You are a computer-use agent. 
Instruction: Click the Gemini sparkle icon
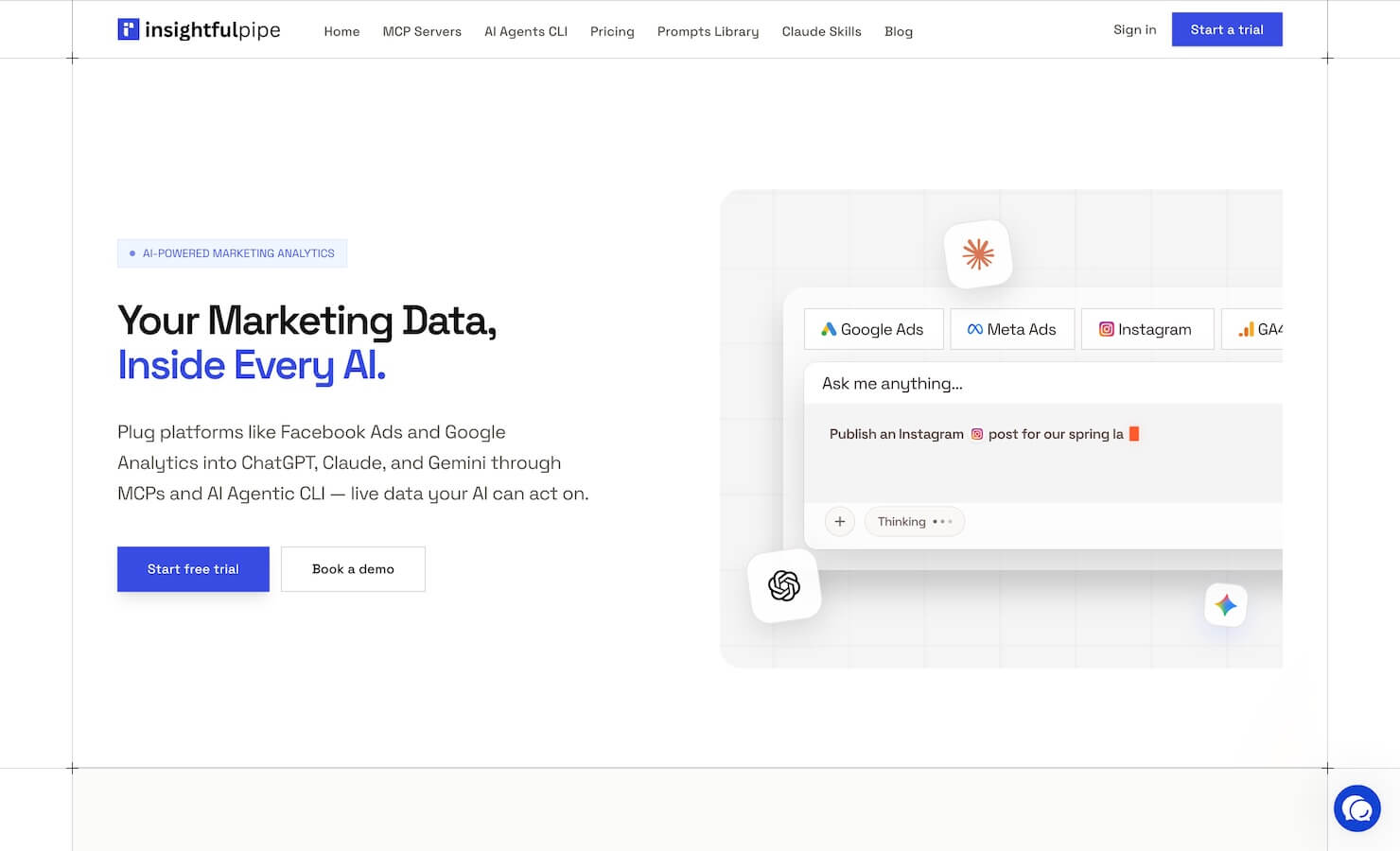(x=1226, y=605)
